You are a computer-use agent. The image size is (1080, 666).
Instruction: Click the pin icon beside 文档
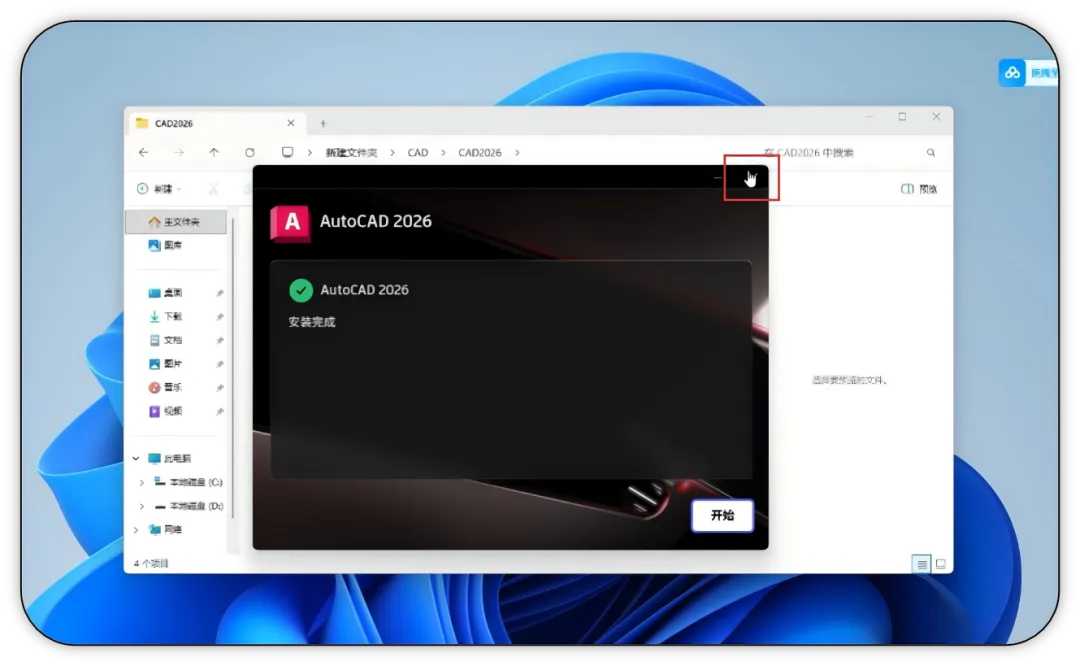(220, 340)
